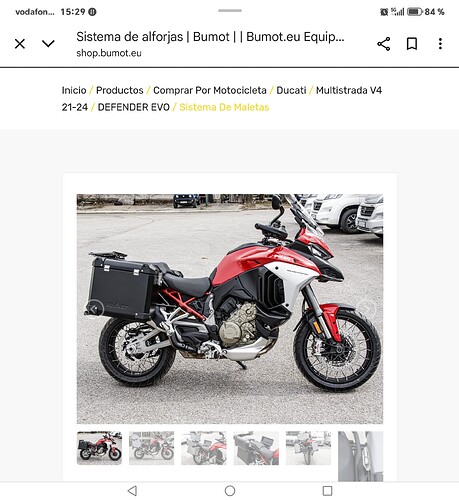Open the three-dot overflow menu
The height and width of the screenshot is (500, 459).
(x=440, y=44)
